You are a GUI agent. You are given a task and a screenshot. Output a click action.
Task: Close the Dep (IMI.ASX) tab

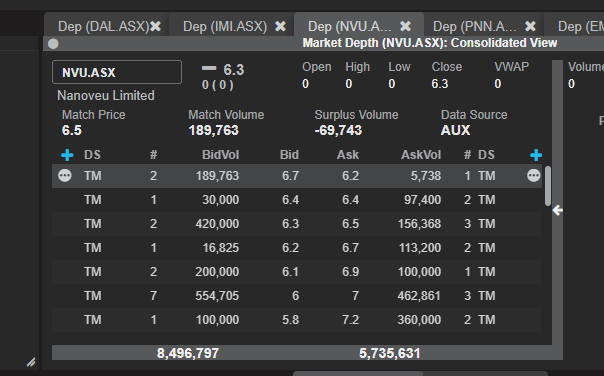pyautogui.click(x=280, y=26)
